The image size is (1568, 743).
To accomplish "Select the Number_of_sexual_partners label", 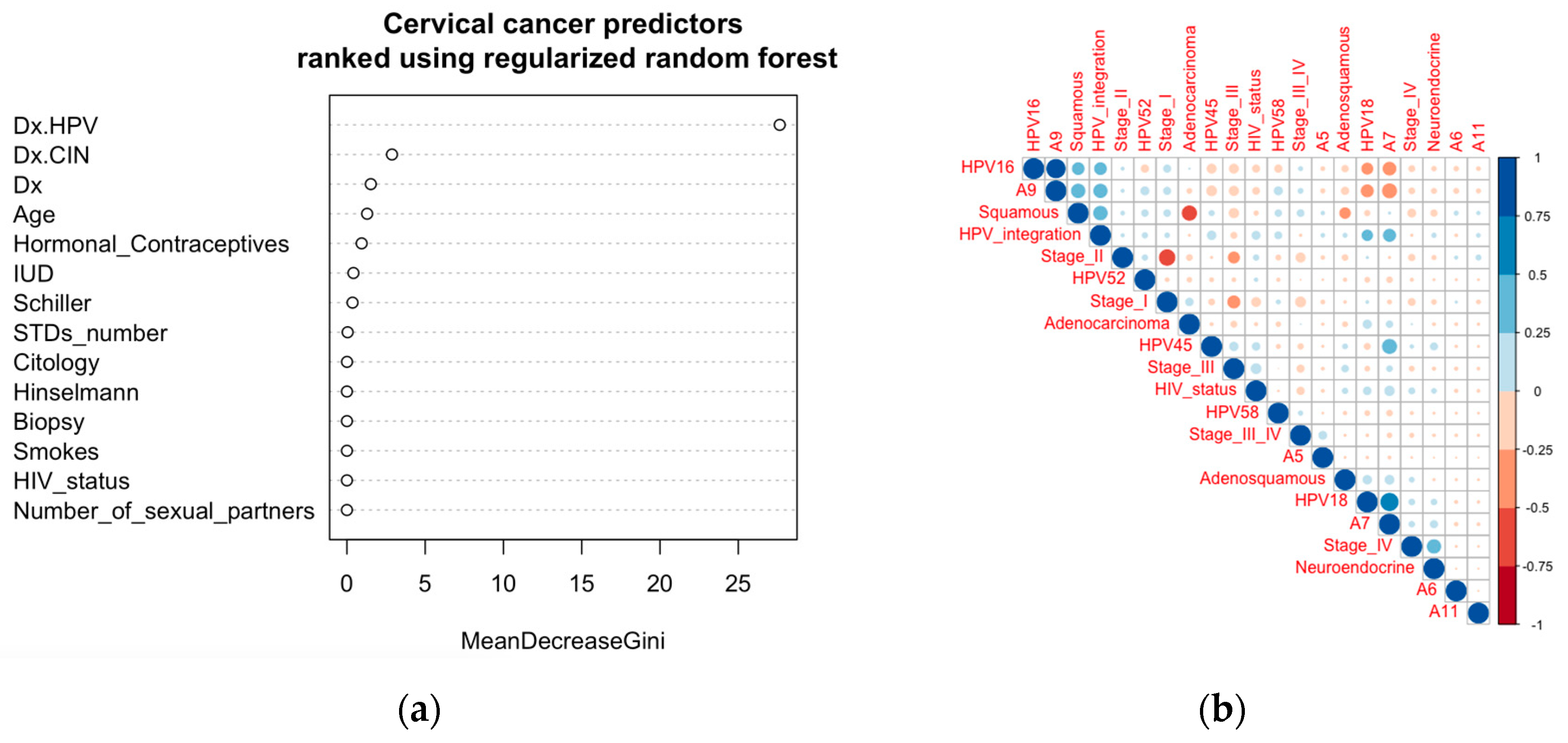I will click(164, 511).
